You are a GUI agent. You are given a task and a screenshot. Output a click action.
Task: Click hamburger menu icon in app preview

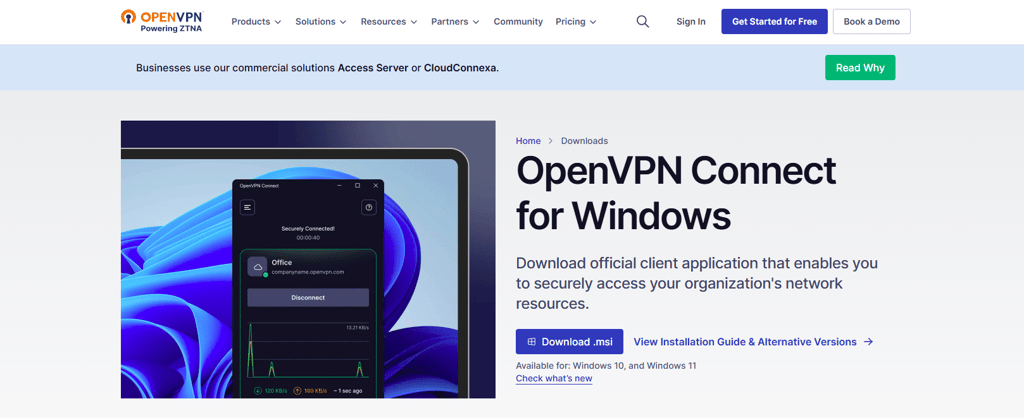pyautogui.click(x=248, y=208)
